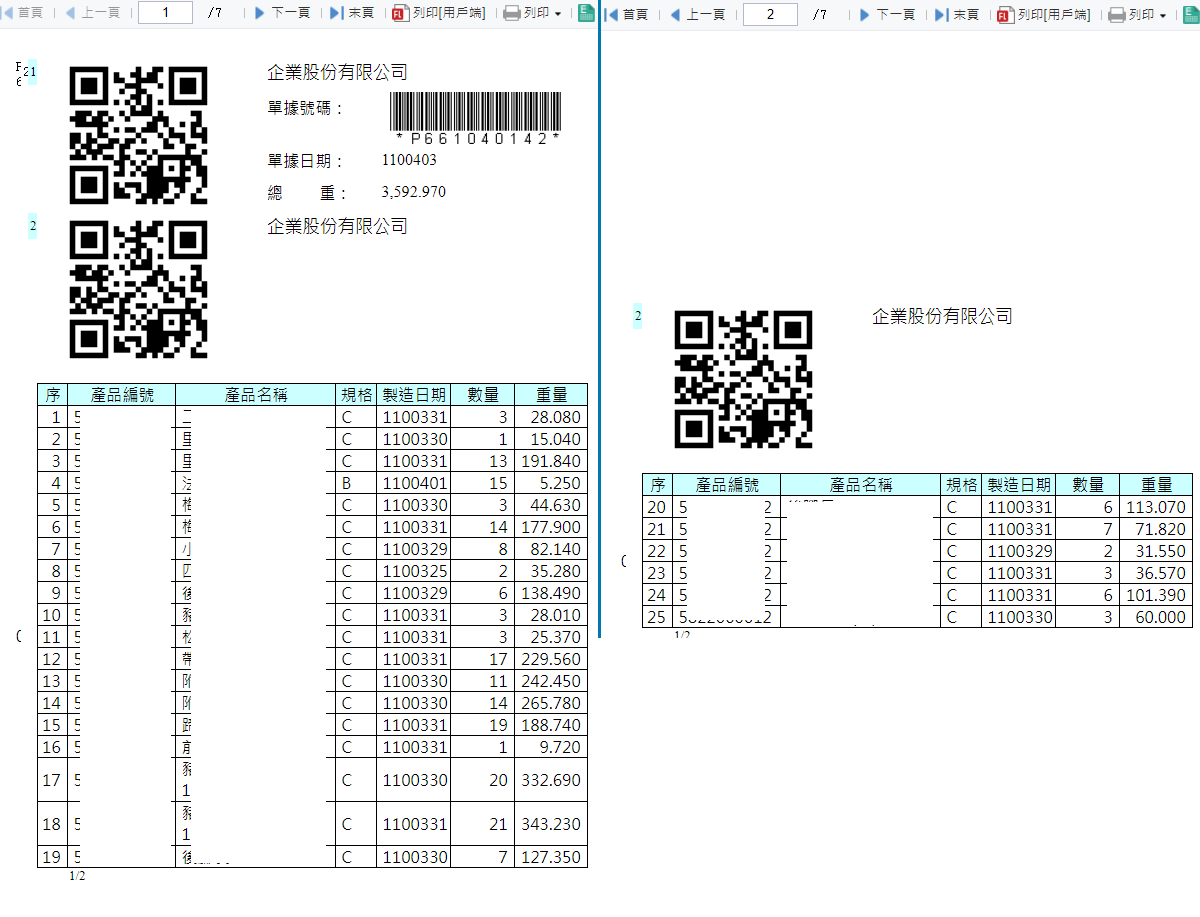Click the total weight value 3,592.970
This screenshot has height=917, width=1200.
pos(414,192)
